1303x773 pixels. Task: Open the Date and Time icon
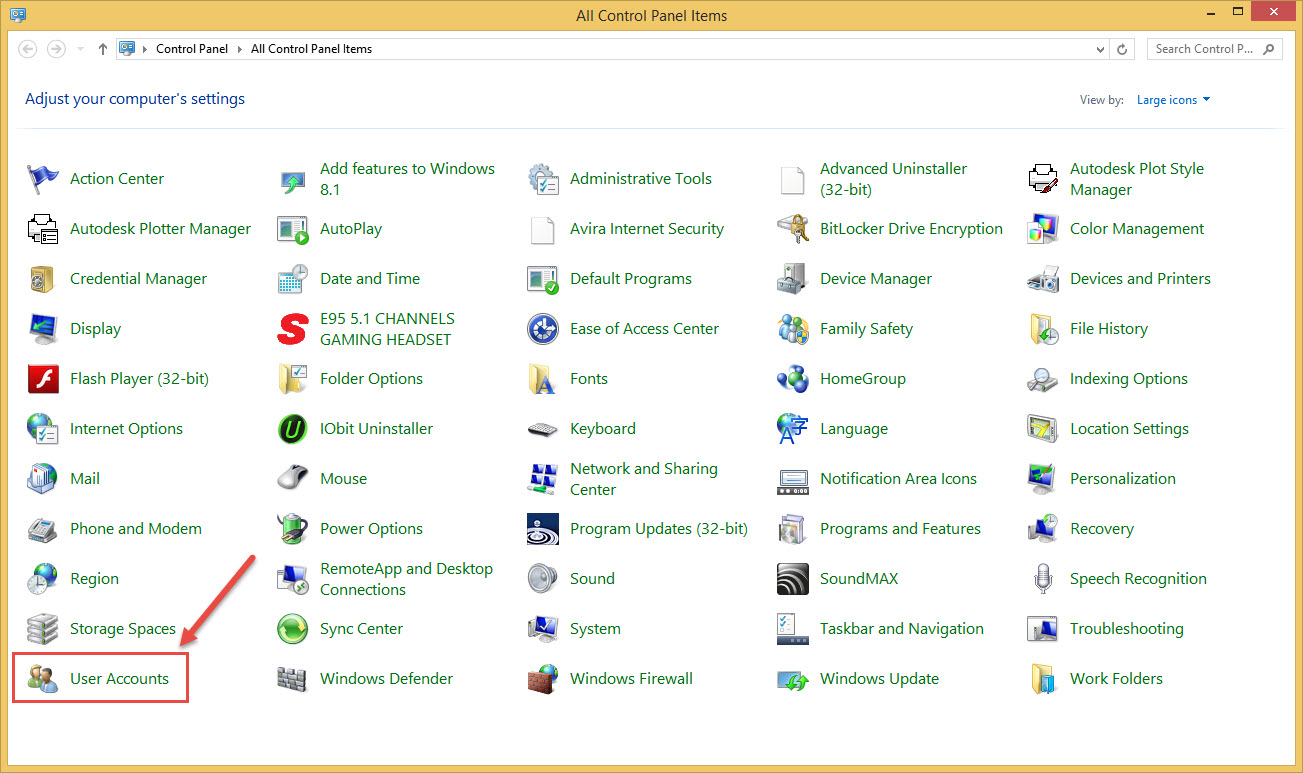(293, 279)
